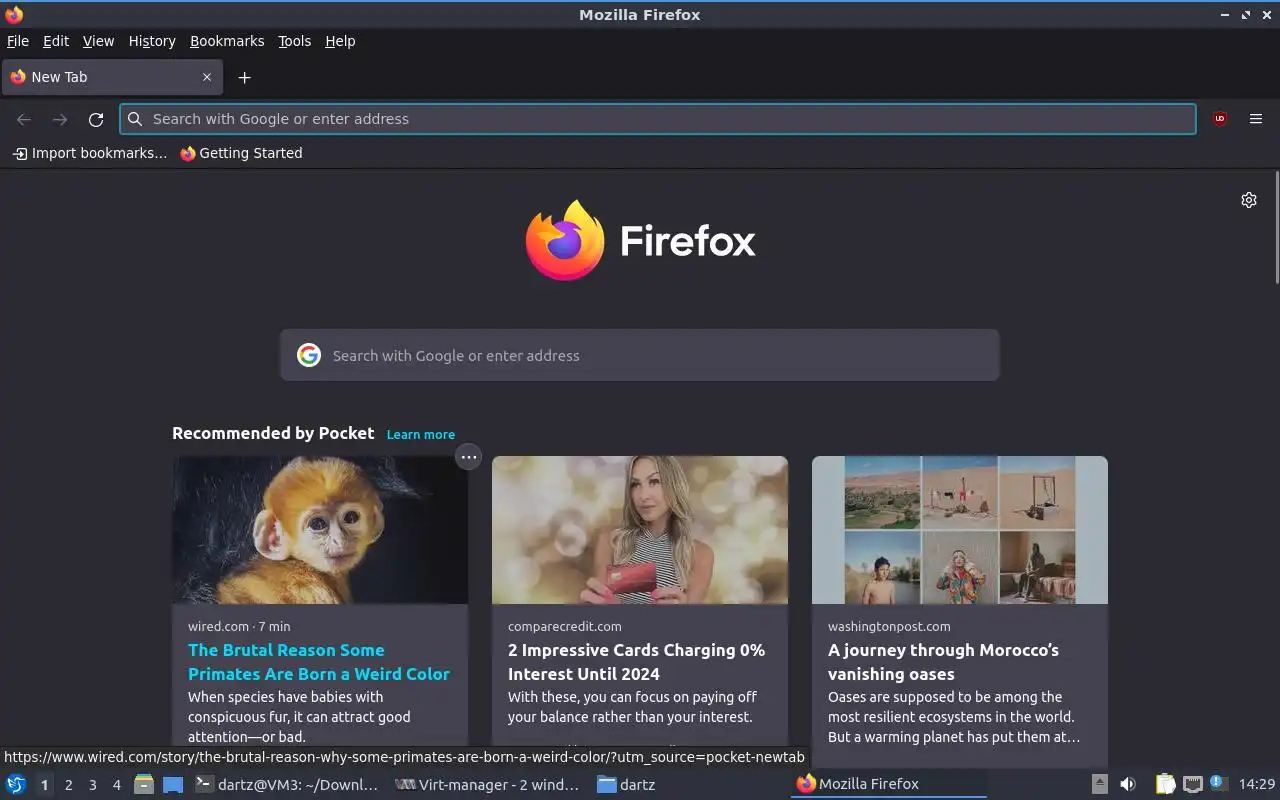Click the Google logo in page search box
This screenshot has width=1280, height=800.
pos(309,355)
